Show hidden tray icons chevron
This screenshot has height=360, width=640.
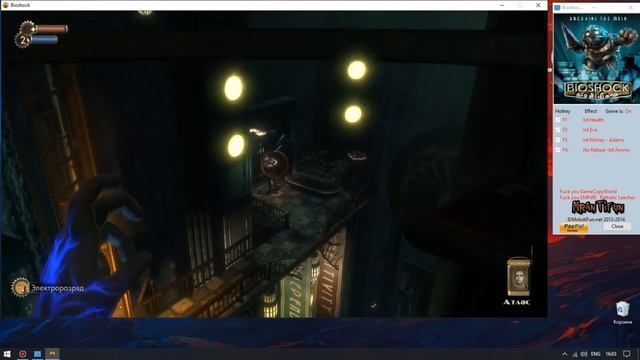564,354
